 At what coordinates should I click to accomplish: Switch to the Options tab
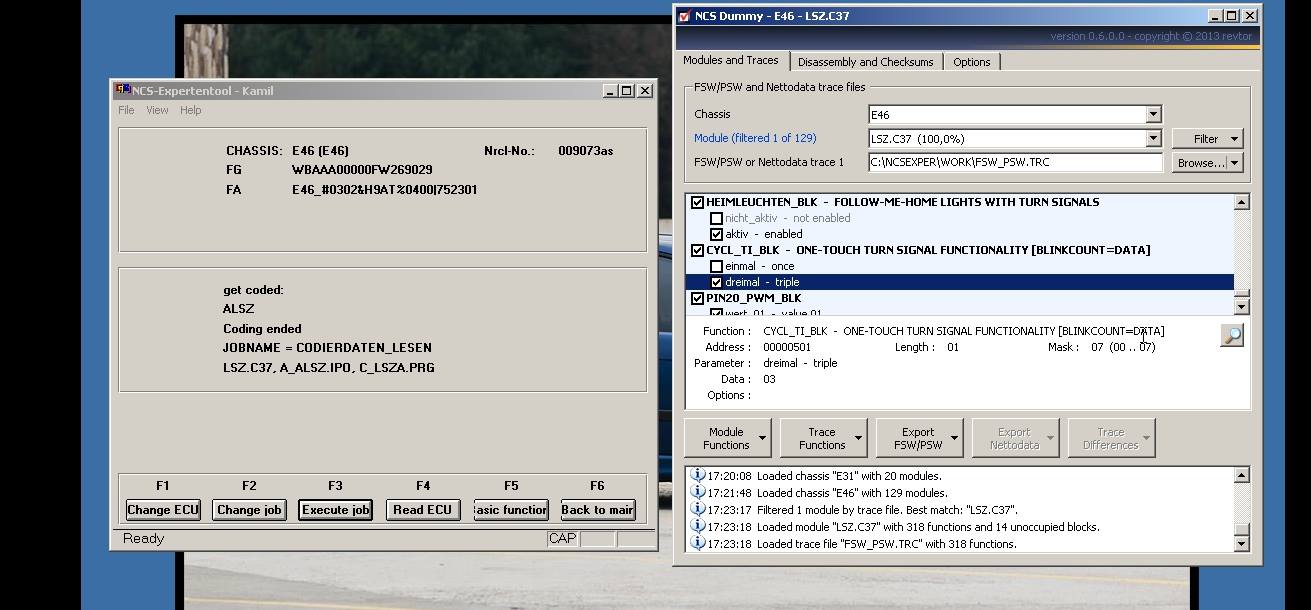(971, 62)
